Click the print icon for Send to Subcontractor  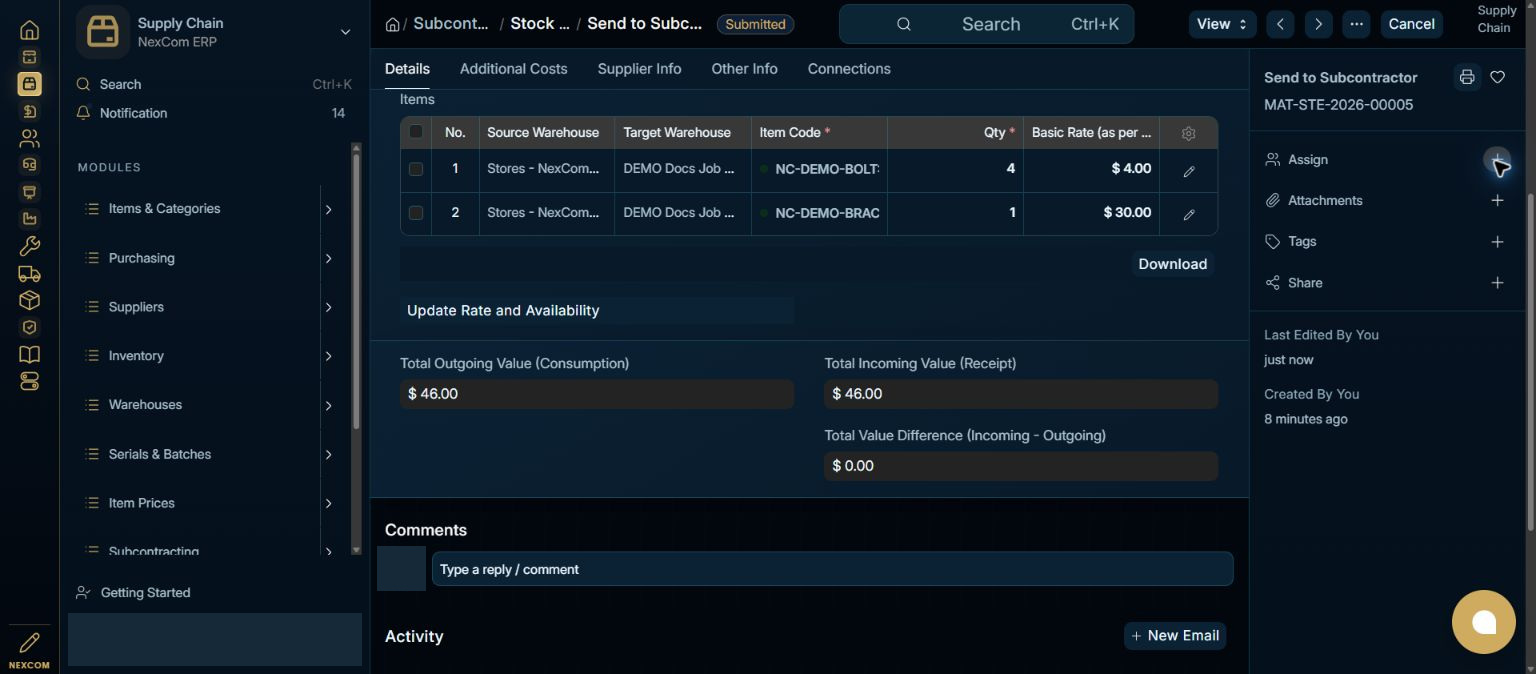(x=1467, y=77)
